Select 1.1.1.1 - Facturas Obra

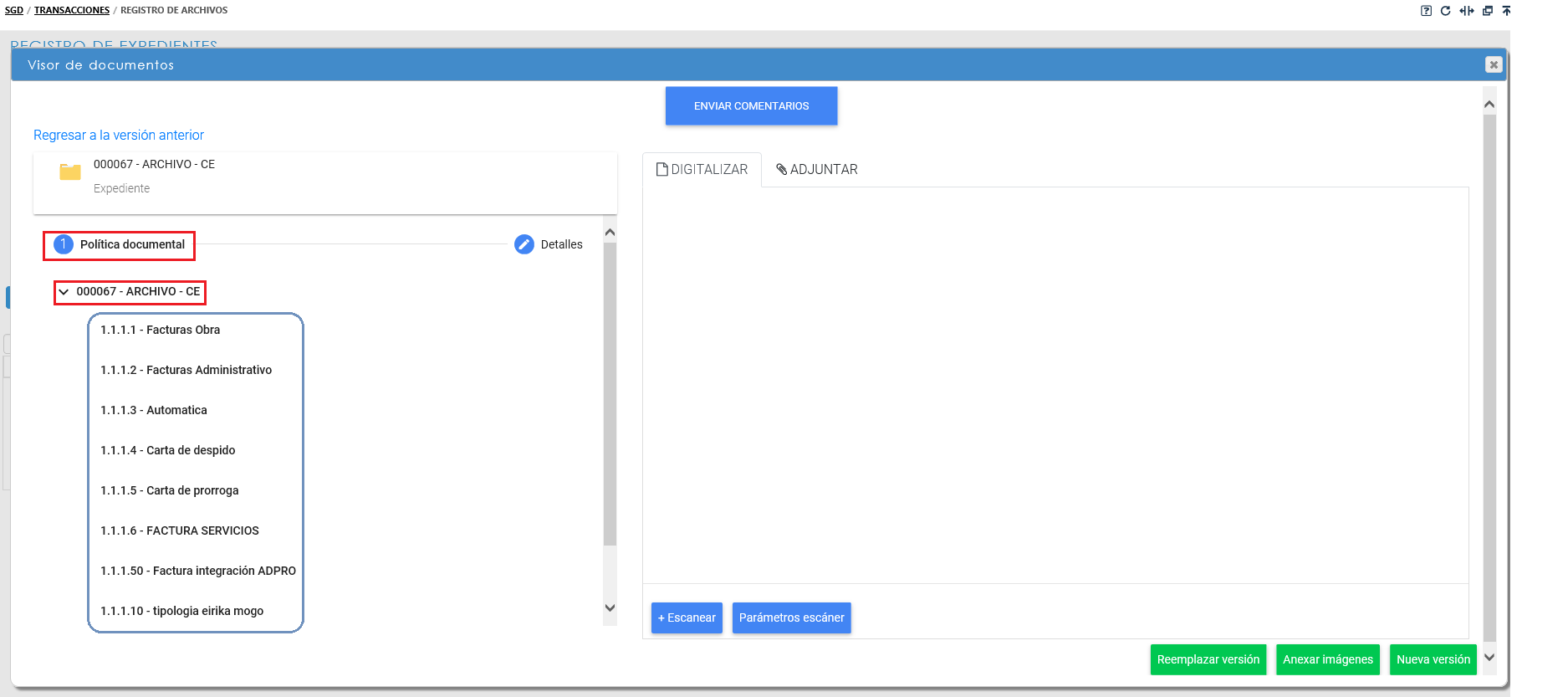161,330
